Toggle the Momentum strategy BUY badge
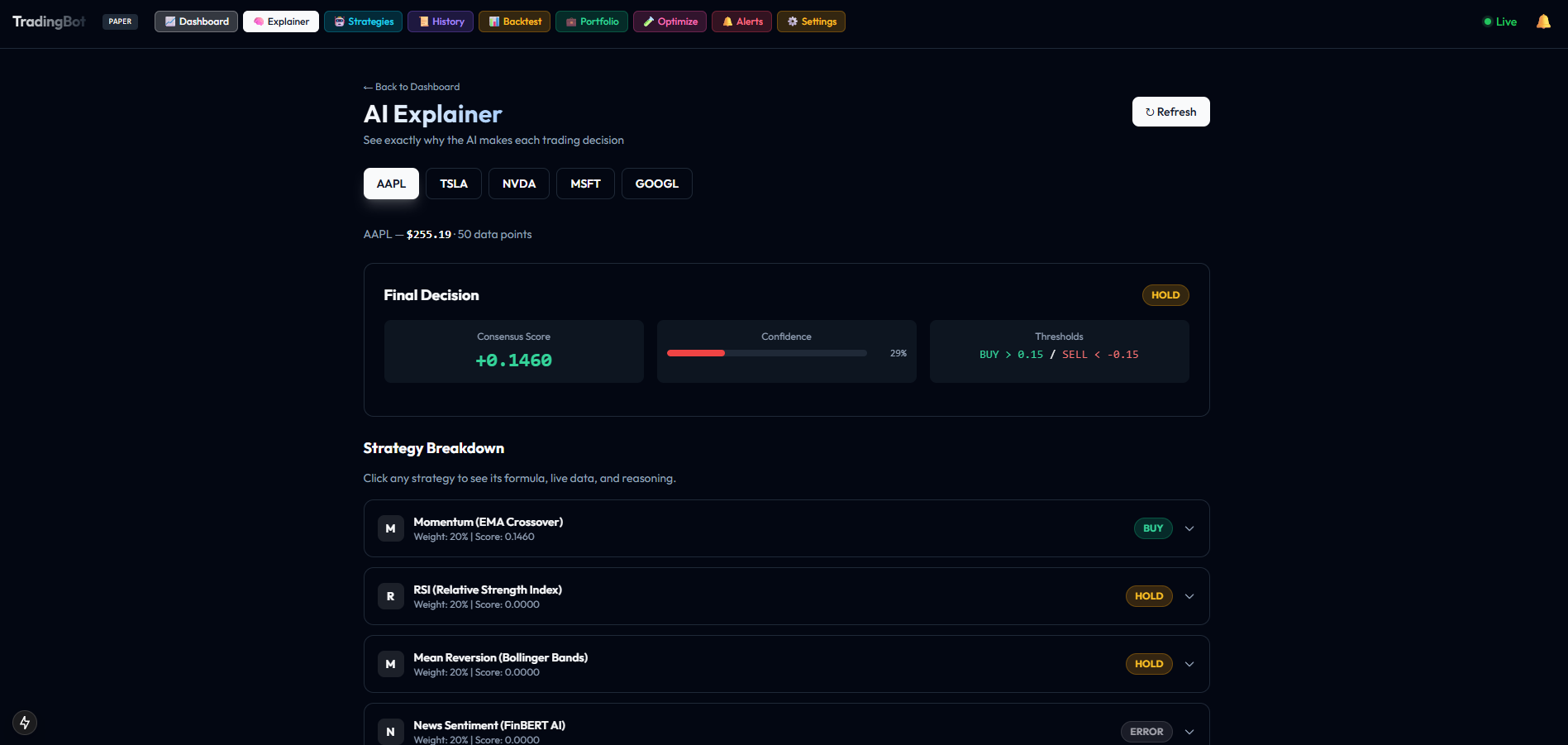 point(1153,528)
